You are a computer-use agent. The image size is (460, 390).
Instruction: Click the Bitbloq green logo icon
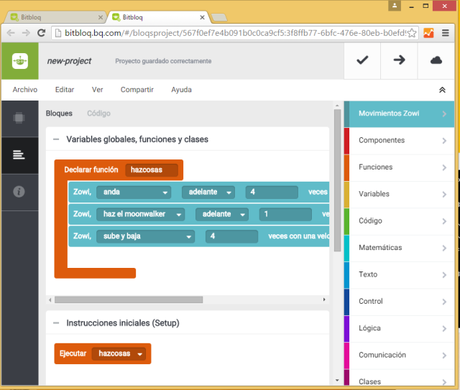click(x=20, y=61)
